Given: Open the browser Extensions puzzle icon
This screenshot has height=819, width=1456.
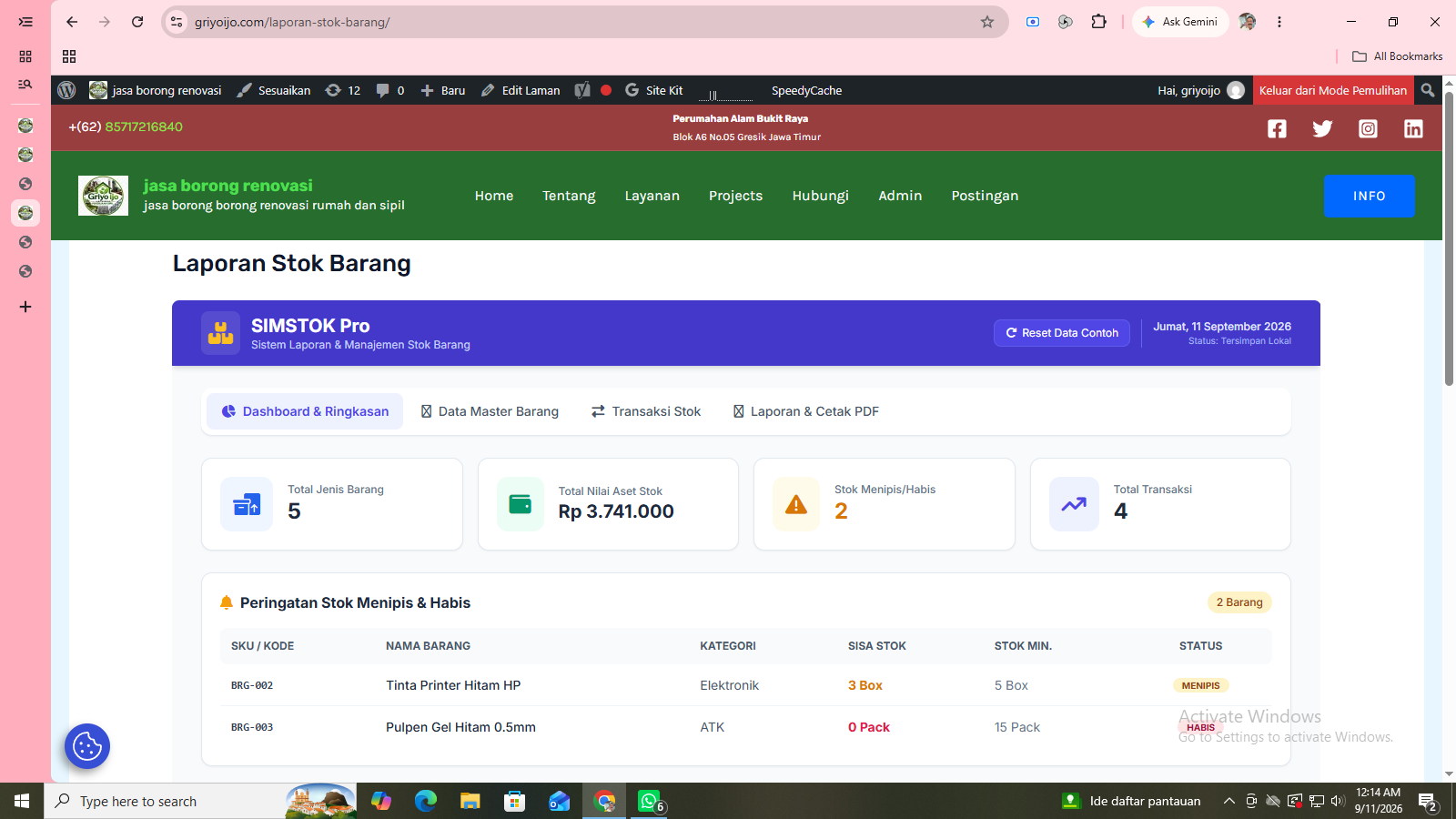Looking at the screenshot, I should (x=1099, y=22).
